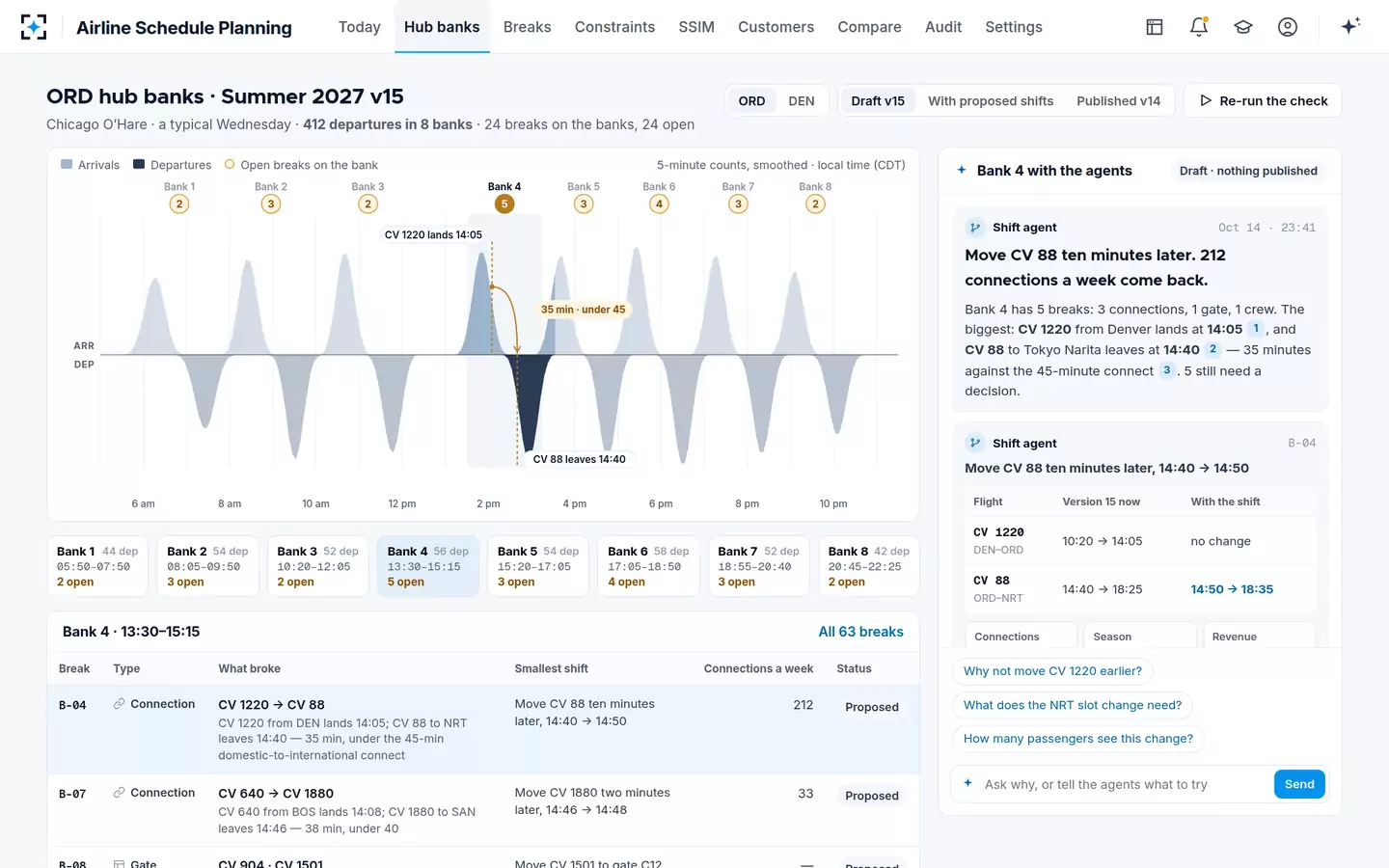Open the Revenue tab in agent card
This screenshot has width=1389, height=868.
(1259, 636)
